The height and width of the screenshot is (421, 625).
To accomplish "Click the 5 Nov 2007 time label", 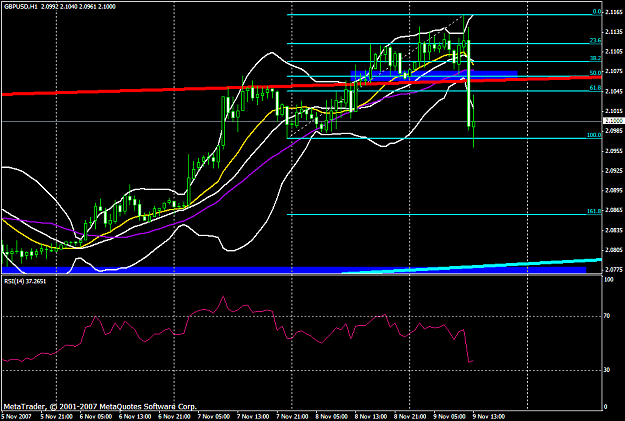I will click(x=16, y=416).
